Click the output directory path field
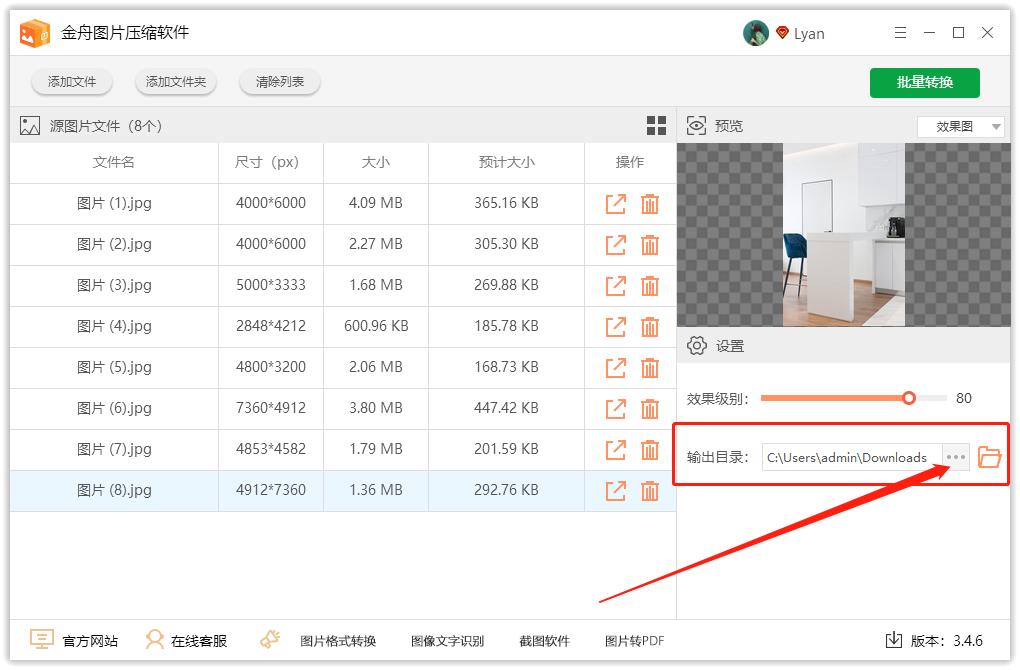The width and height of the screenshot is (1020, 670). coord(845,457)
